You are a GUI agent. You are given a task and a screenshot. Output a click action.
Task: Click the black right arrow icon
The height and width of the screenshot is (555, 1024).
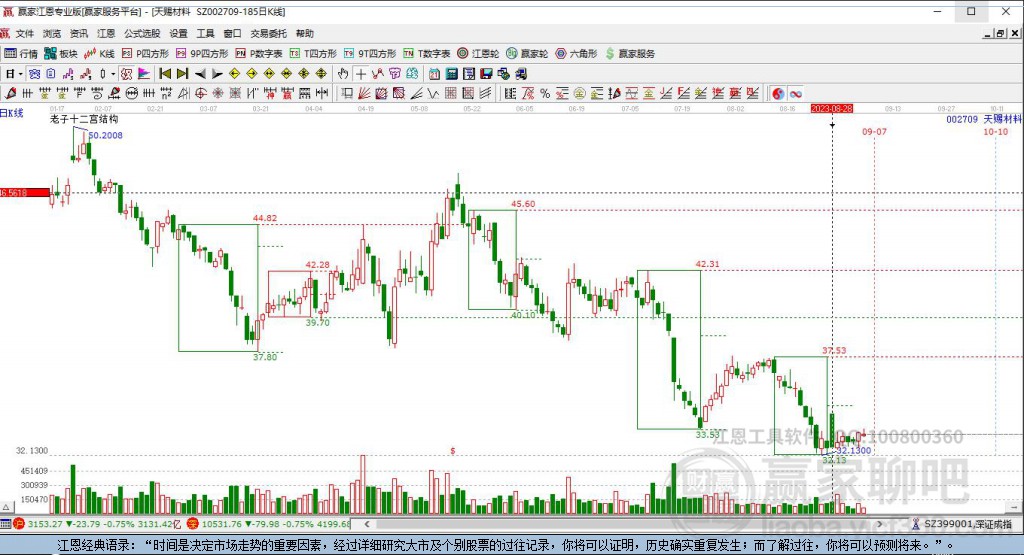coord(217,74)
